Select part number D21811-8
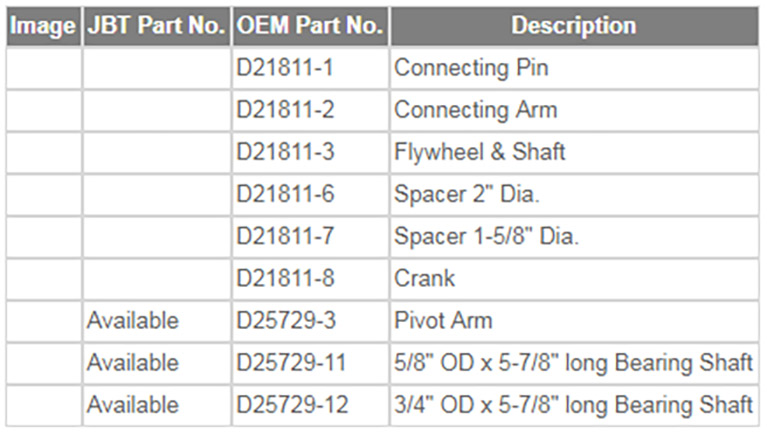The height and width of the screenshot is (434, 767). pyautogui.click(x=285, y=279)
